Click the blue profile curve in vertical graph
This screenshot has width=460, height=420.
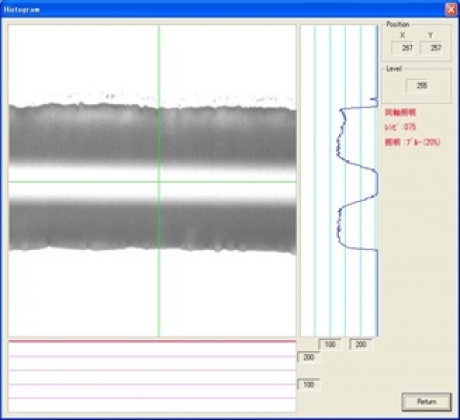[341, 140]
